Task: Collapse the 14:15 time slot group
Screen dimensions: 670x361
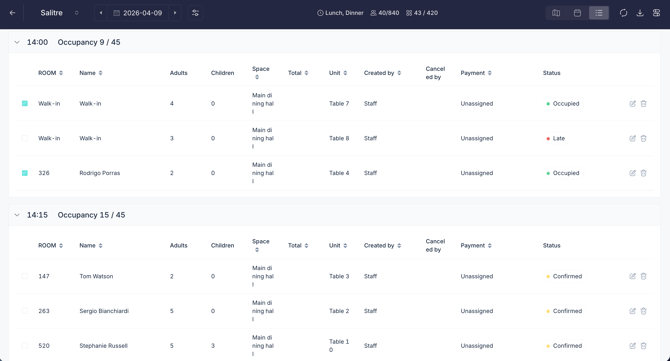Action: [17, 215]
